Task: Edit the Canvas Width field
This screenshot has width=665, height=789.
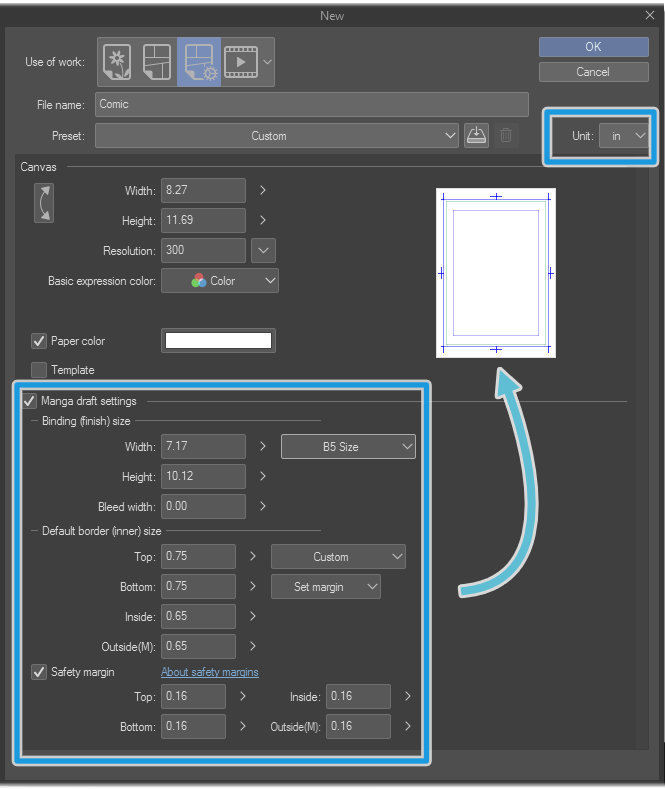Action: pos(203,190)
